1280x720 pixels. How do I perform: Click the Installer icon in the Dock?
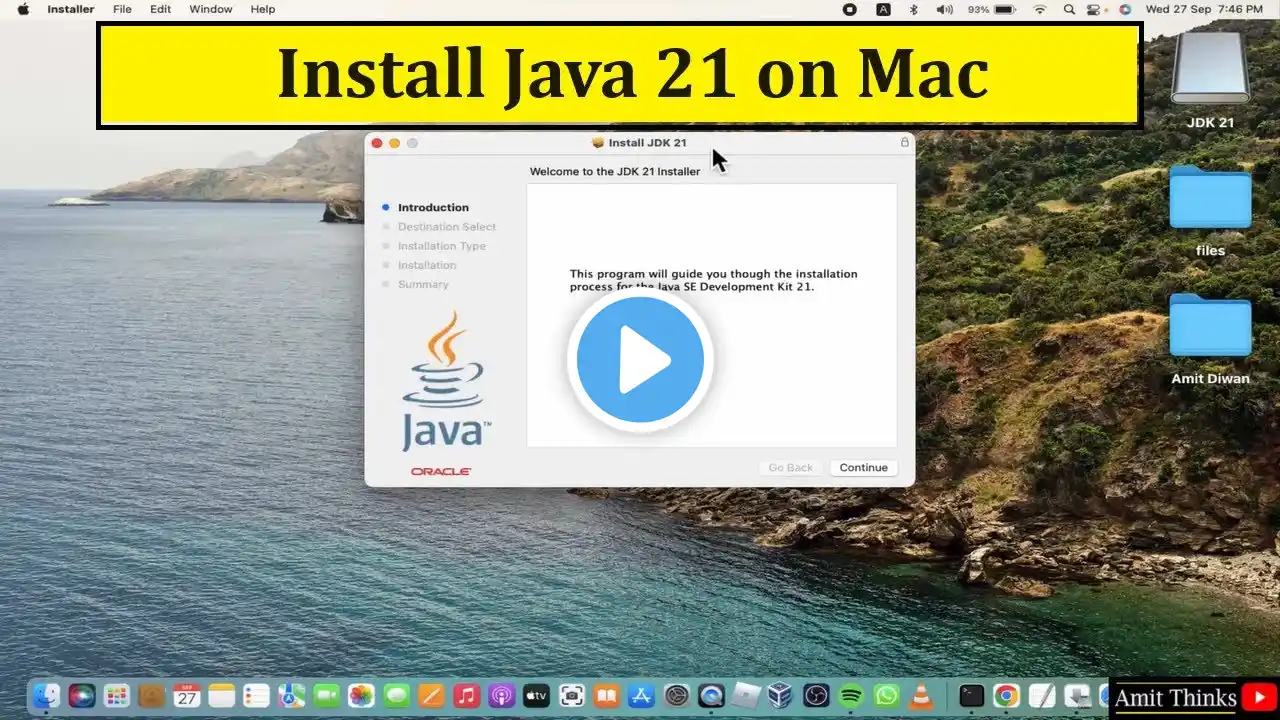(x=1076, y=696)
